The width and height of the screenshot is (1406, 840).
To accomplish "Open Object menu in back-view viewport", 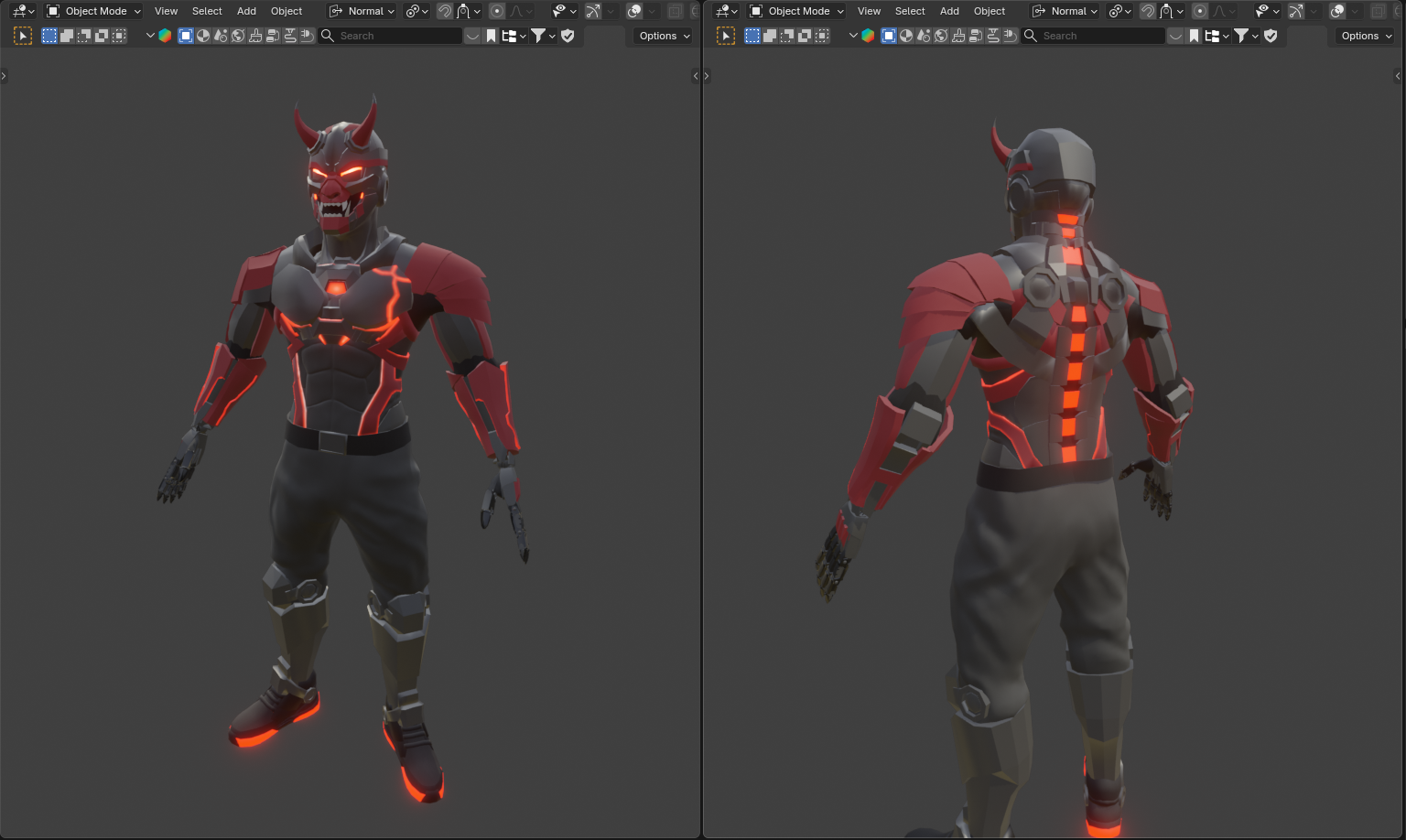I will (990, 11).
